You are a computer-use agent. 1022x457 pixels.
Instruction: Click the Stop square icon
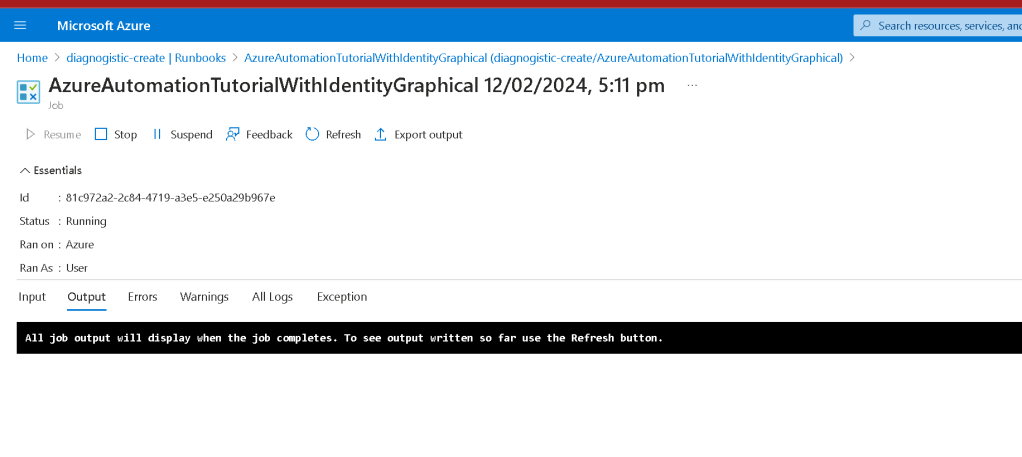[101, 134]
